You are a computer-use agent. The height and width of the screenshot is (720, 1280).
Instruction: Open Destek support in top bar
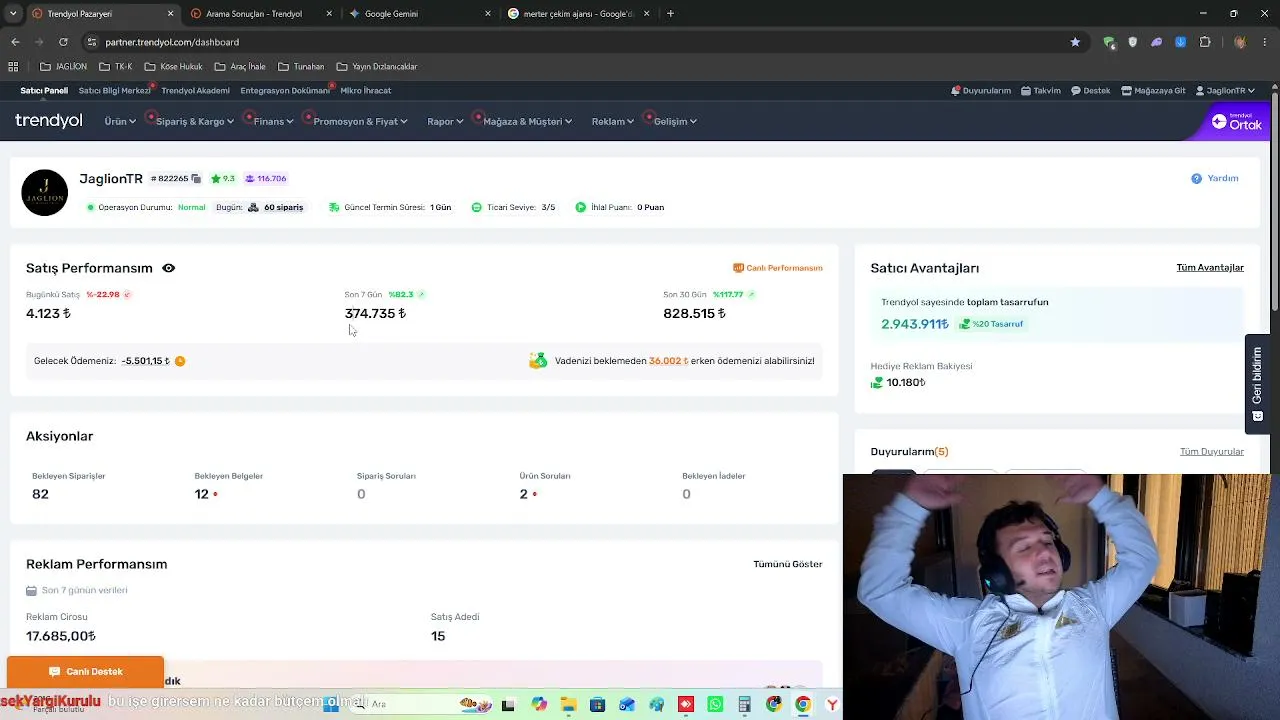coord(1091,91)
